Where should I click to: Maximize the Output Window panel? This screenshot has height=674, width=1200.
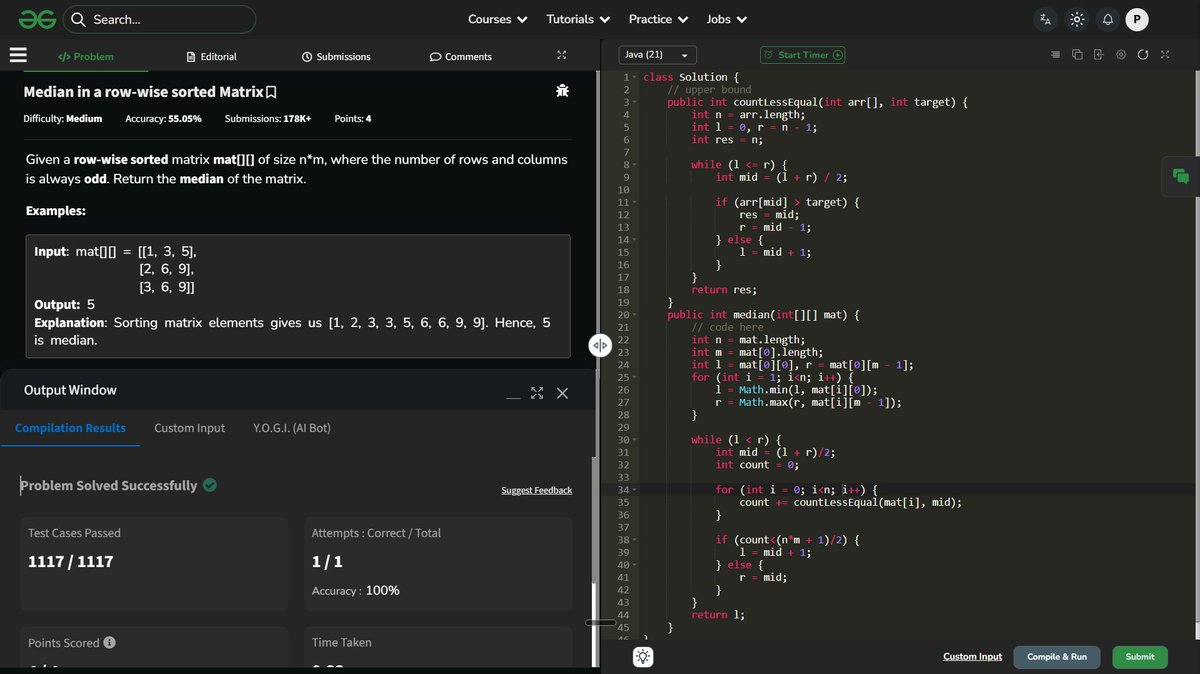537,393
